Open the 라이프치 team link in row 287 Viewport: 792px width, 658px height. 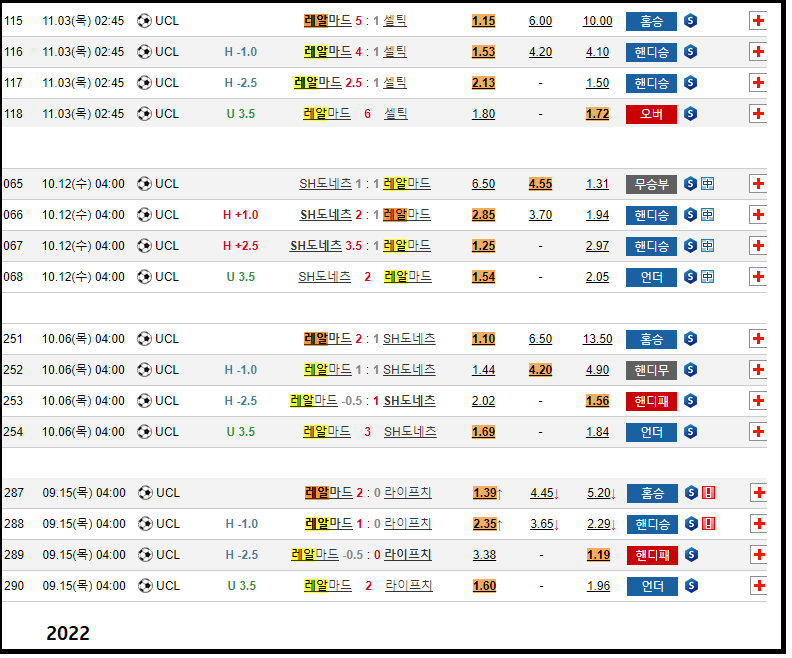408,493
